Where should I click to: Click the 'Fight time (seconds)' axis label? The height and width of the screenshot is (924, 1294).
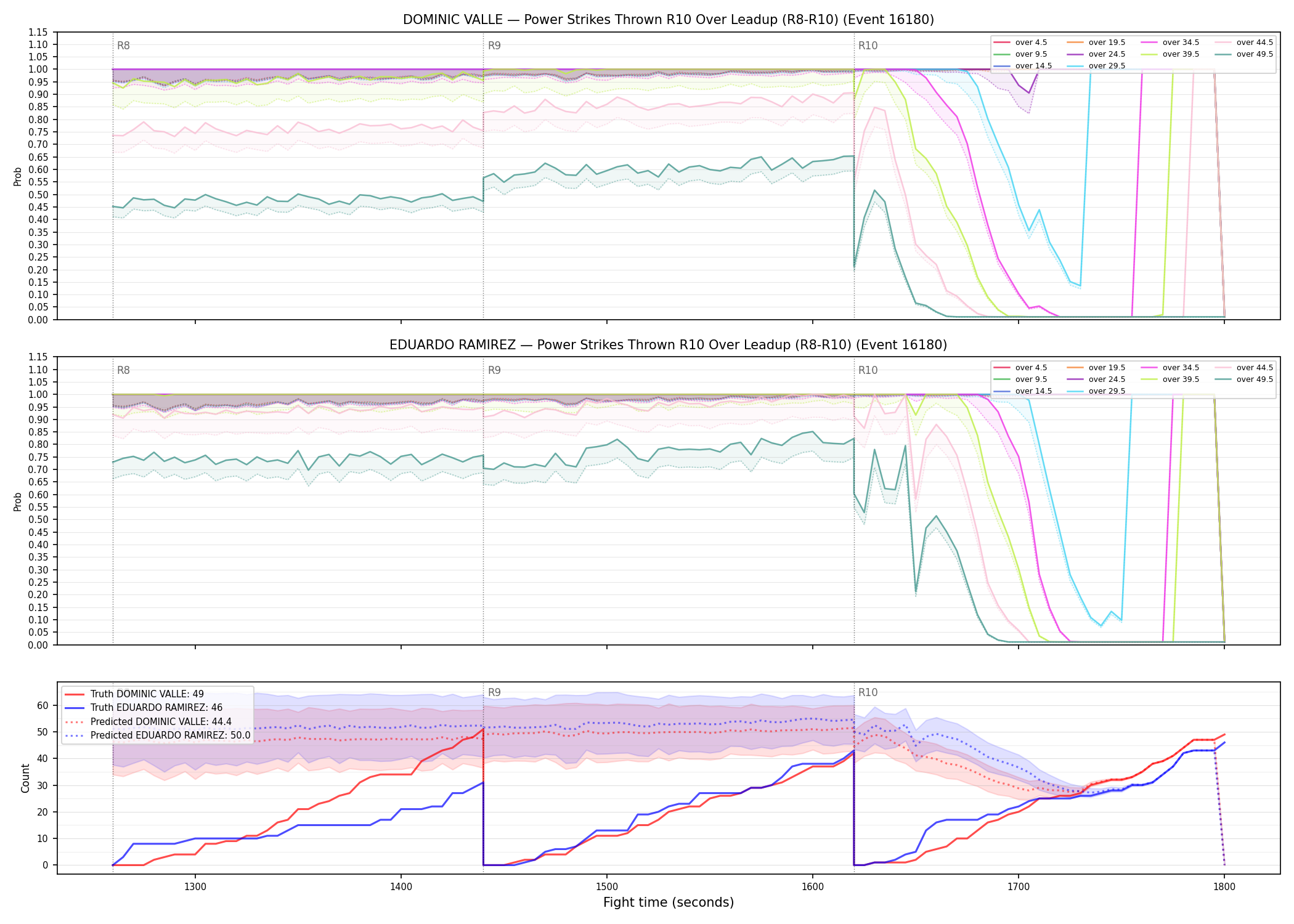coord(669,902)
